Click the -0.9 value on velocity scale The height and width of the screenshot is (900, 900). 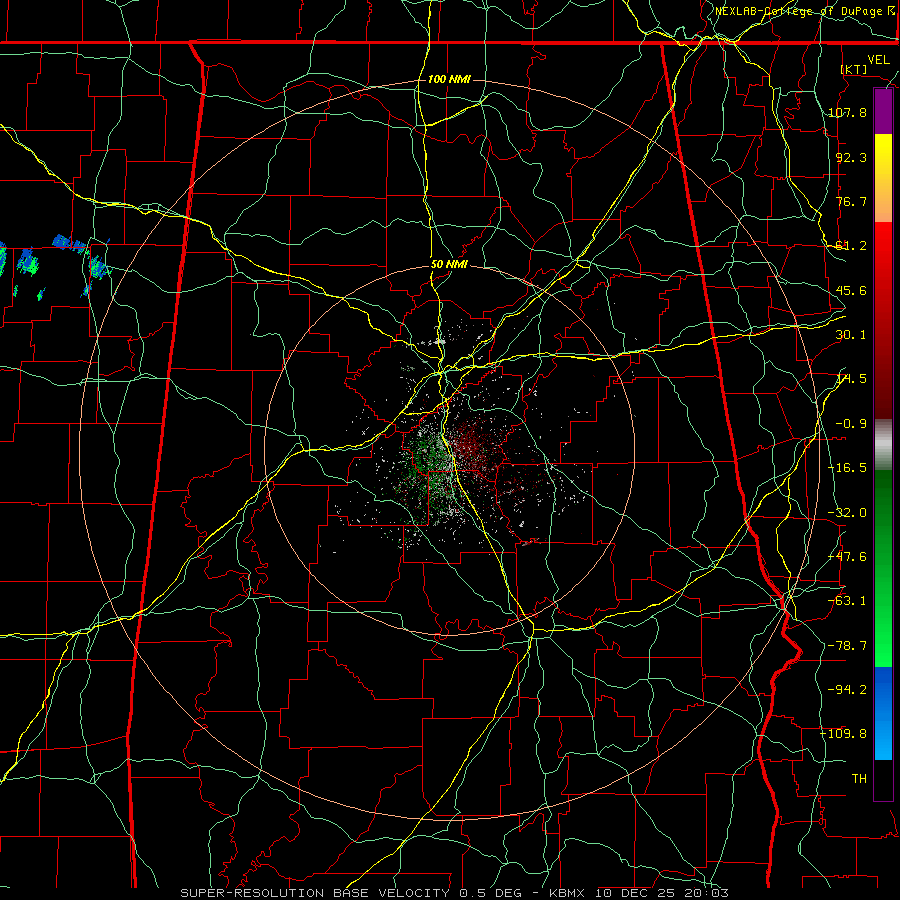pos(851,424)
